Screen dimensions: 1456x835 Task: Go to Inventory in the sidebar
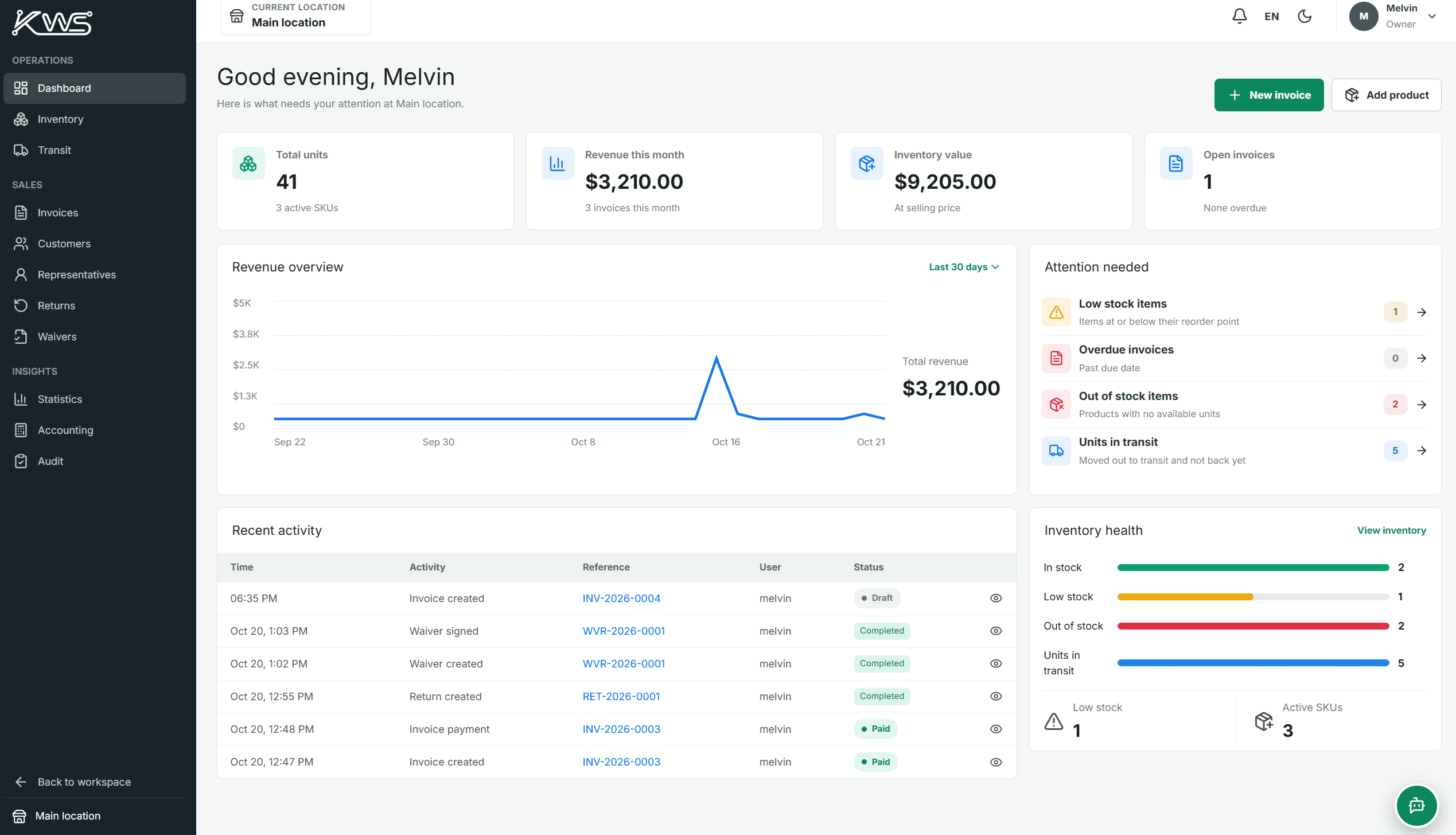pos(95,119)
